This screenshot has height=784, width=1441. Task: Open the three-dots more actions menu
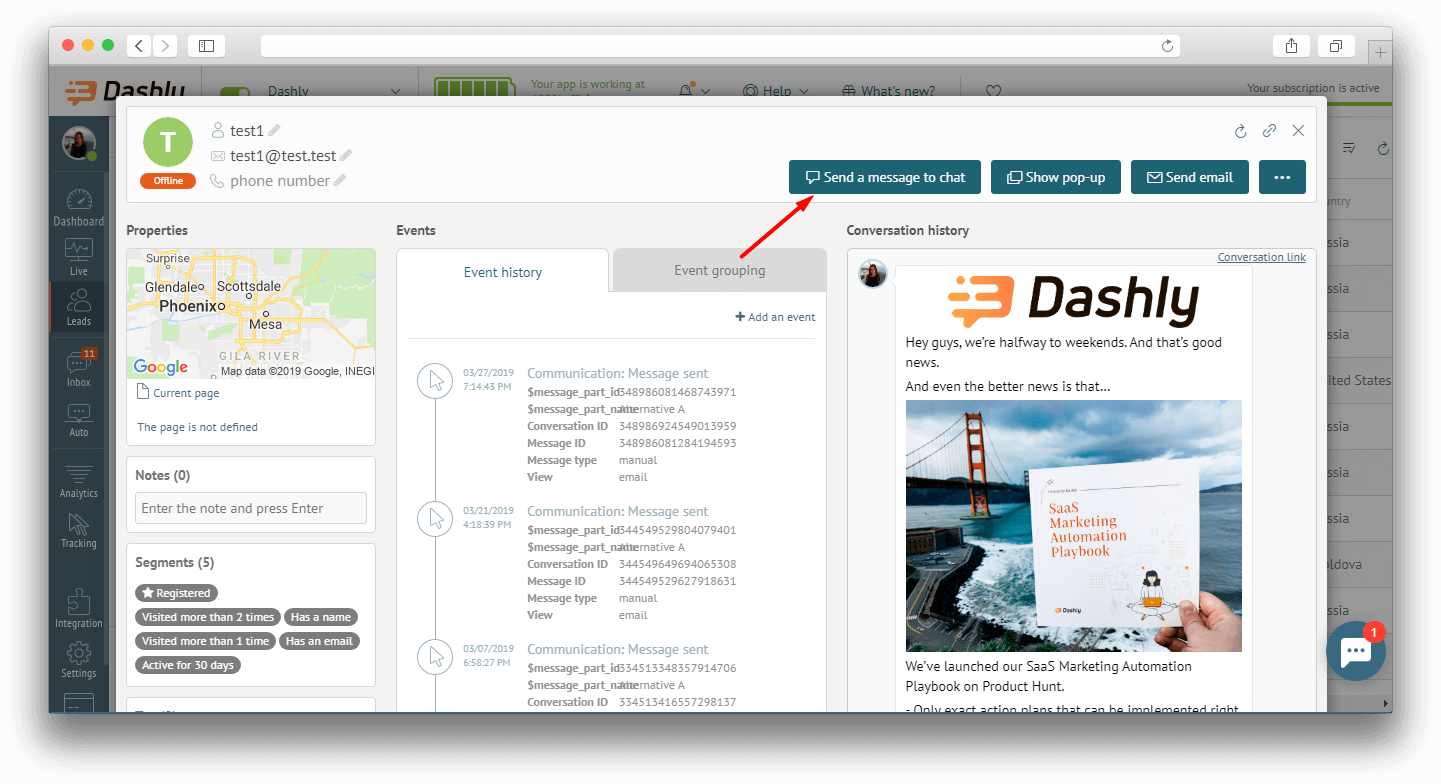pyautogui.click(x=1282, y=177)
